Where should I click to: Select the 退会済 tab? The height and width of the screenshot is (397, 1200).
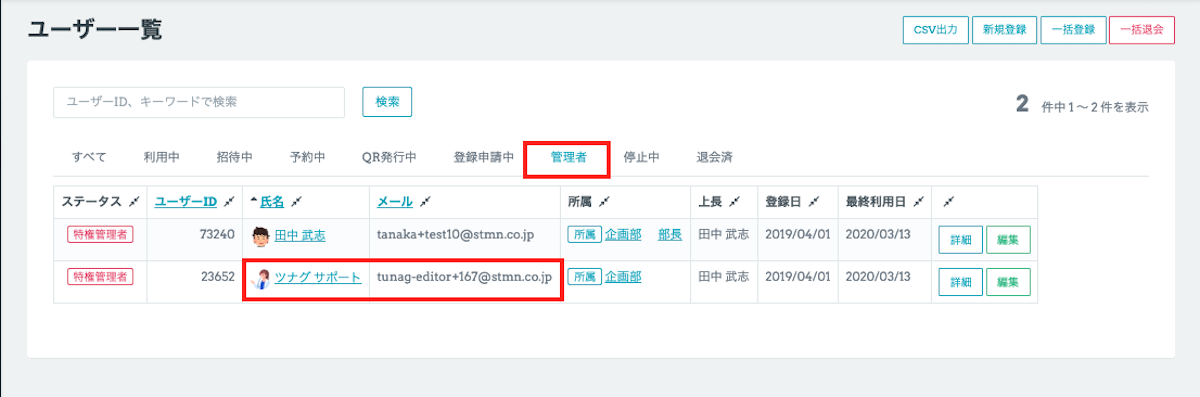click(x=715, y=158)
